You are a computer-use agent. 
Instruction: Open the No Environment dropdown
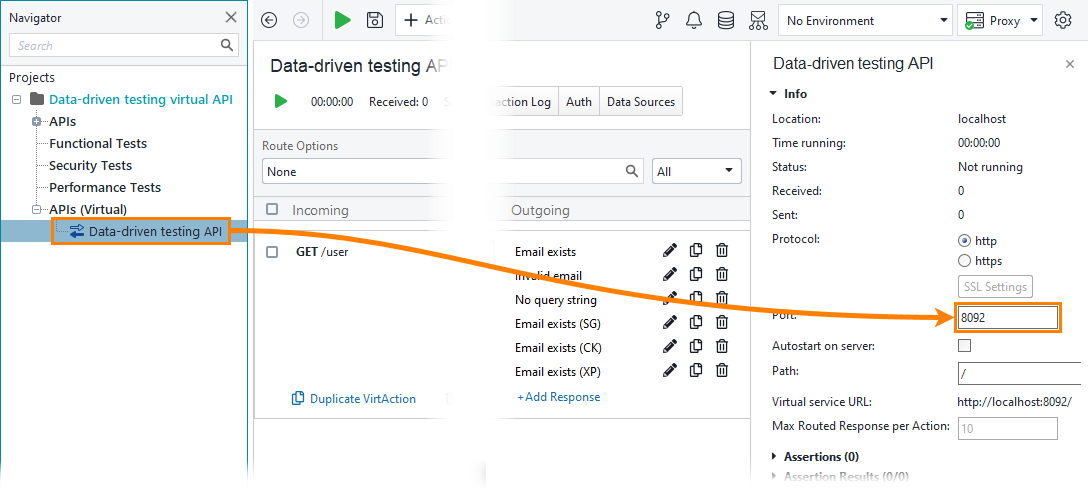[x=867, y=20]
